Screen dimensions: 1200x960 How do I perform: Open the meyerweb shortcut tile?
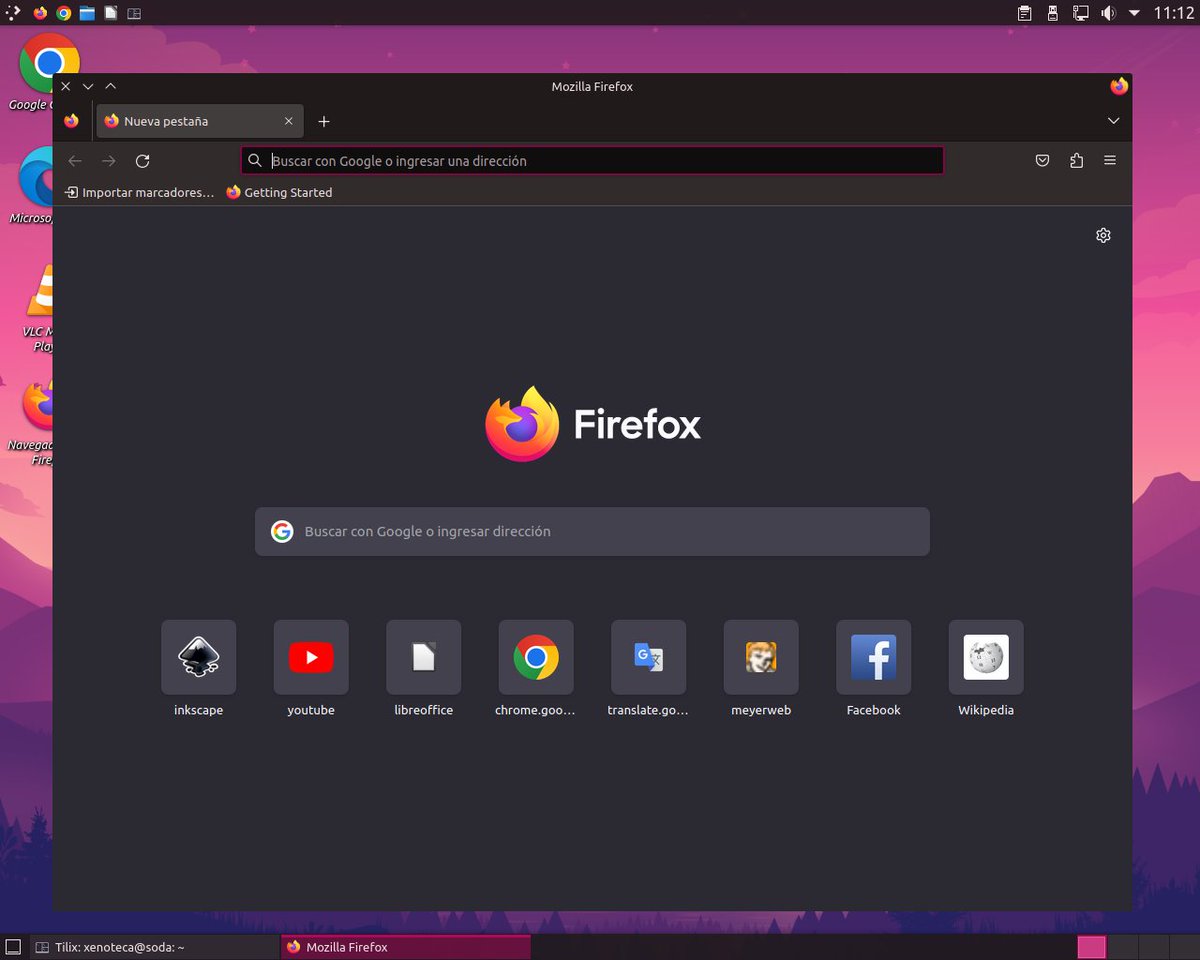pos(761,657)
